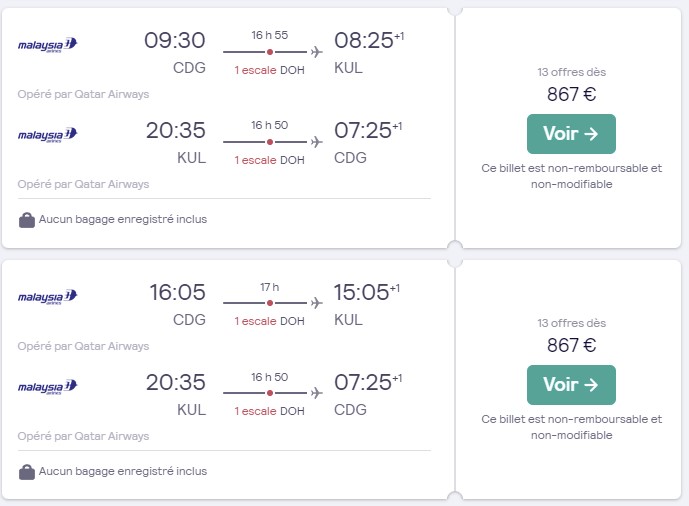Click plane icon next to 16 h 55 duration

316,52
